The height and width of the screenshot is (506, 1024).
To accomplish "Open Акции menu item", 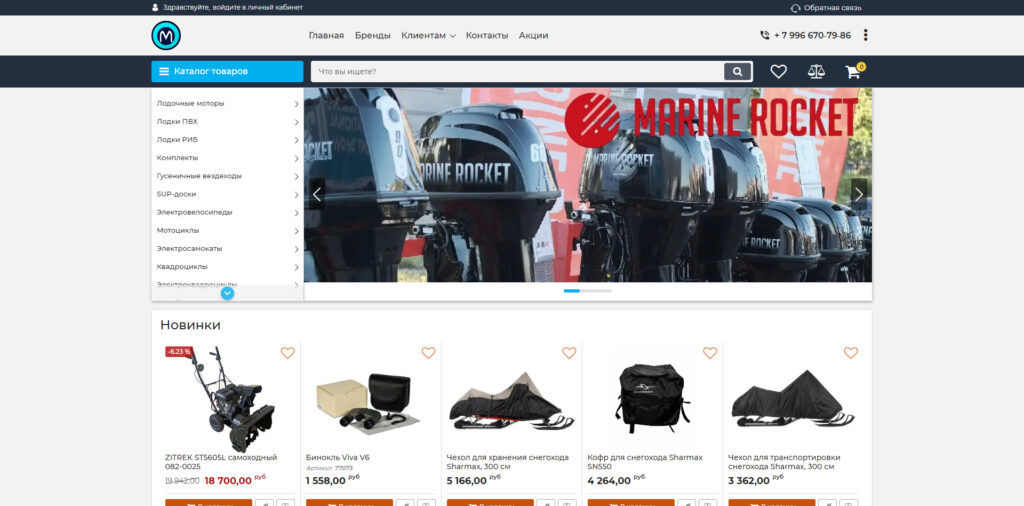I will click(534, 35).
